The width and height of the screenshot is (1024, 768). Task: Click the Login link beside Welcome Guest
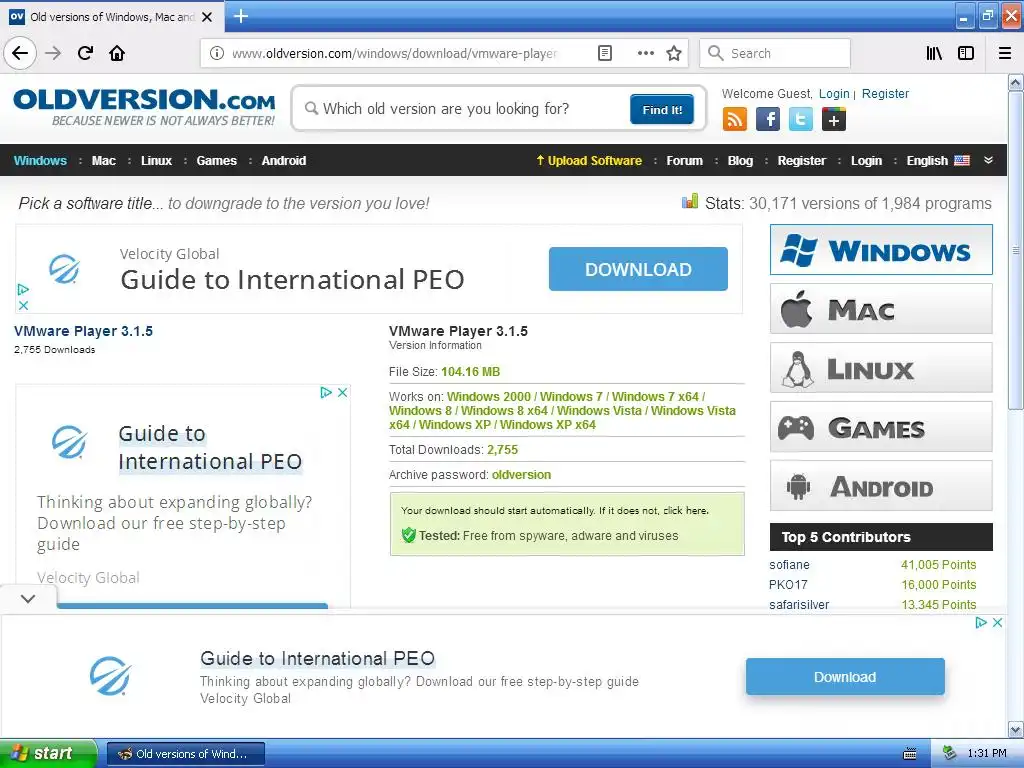(834, 93)
